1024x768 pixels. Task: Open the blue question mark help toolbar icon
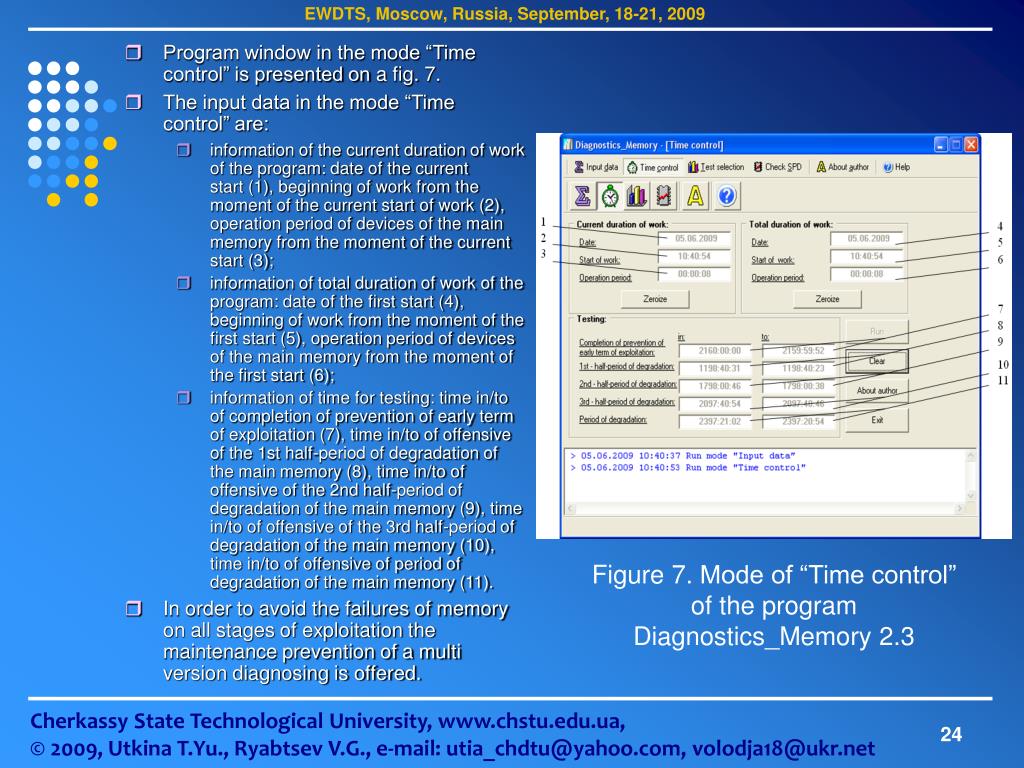click(x=727, y=195)
